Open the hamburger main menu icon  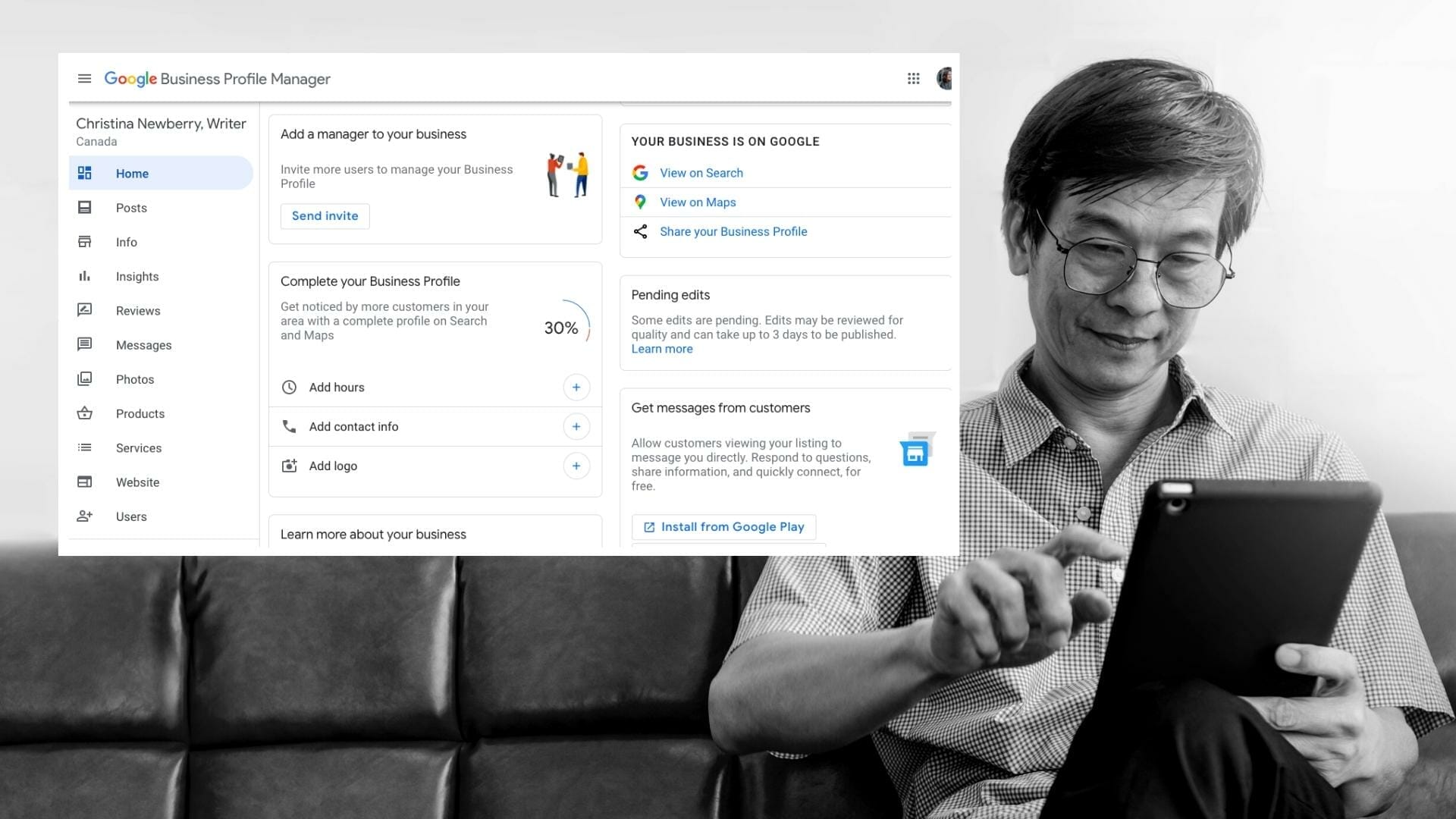84,79
